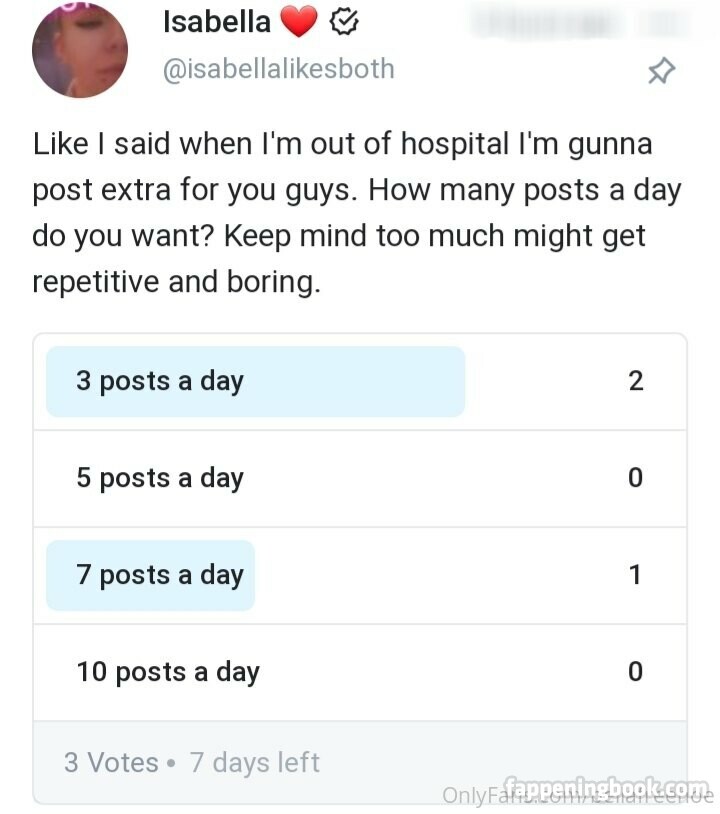
Task: Click the vote count 2 for 3 posts
Action: (636, 381)
